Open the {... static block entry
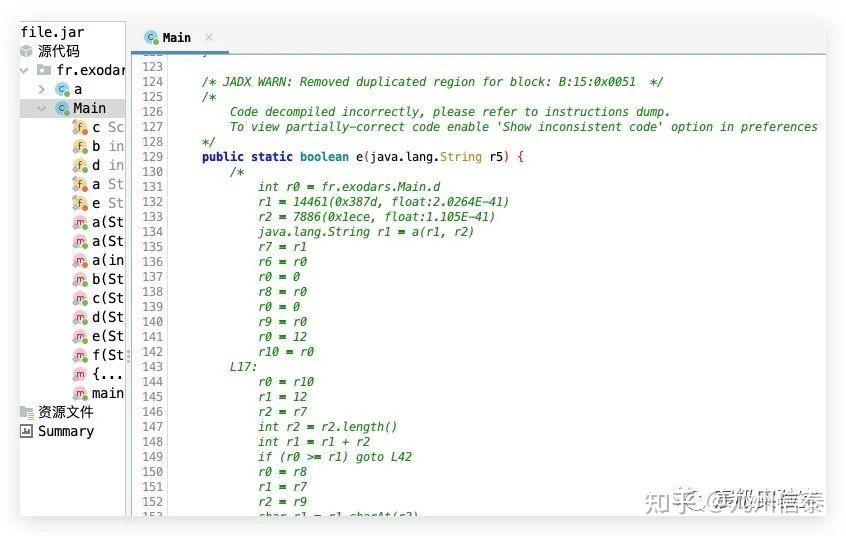The width and height of the screenshot is (846, 536). click(x=107, y=374)
